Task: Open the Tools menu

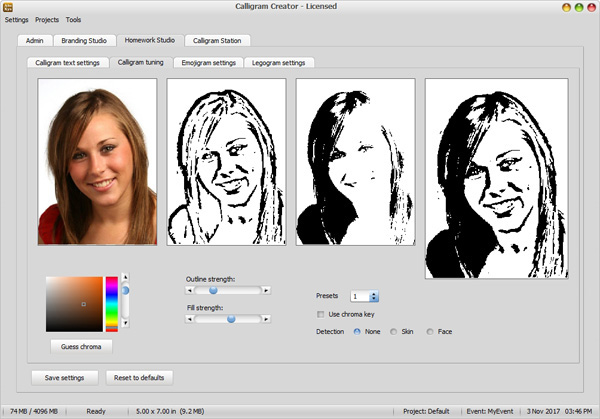Action: [x=73, y=20]
